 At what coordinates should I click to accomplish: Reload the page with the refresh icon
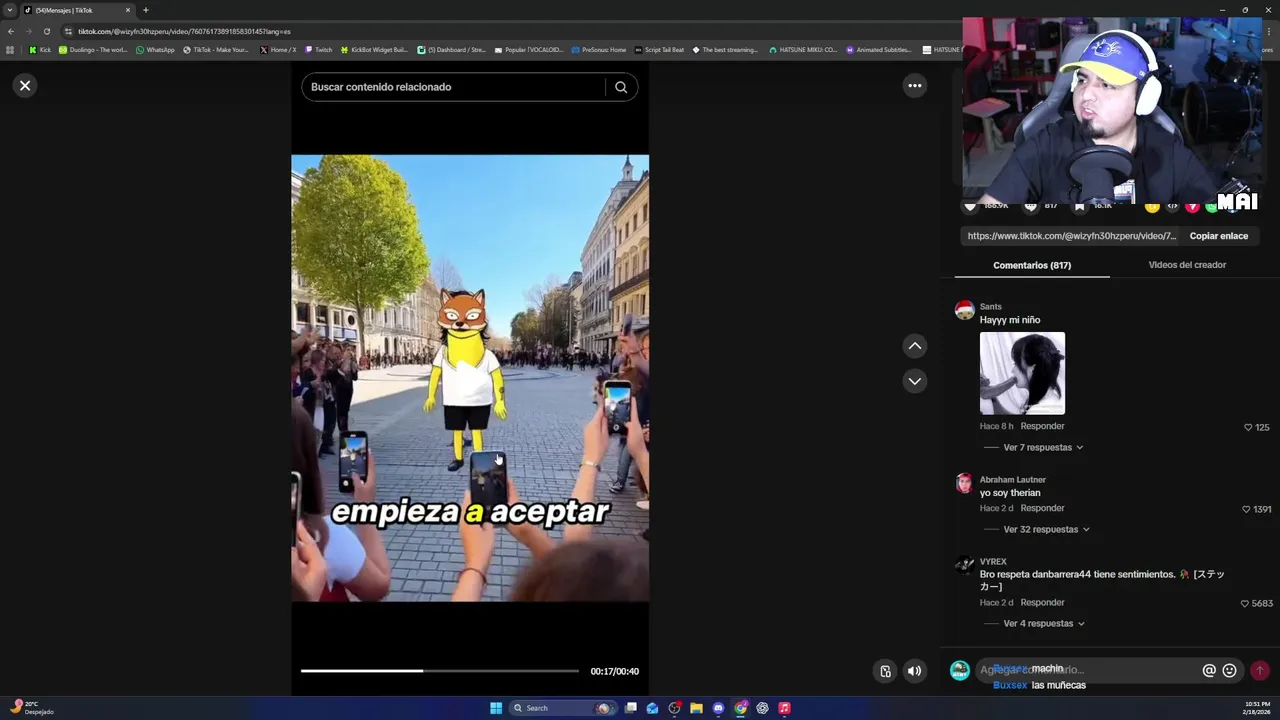click(46, 31)
